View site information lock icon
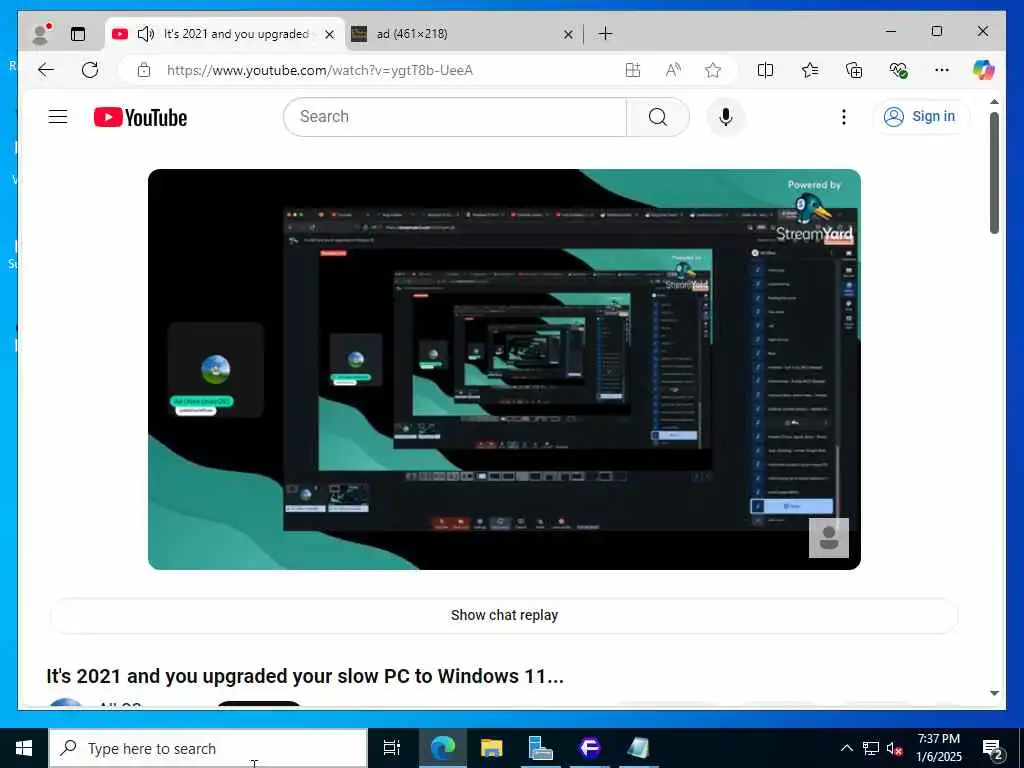Image resolution: width=1024 pixels, height=768 pixels. 144,70
